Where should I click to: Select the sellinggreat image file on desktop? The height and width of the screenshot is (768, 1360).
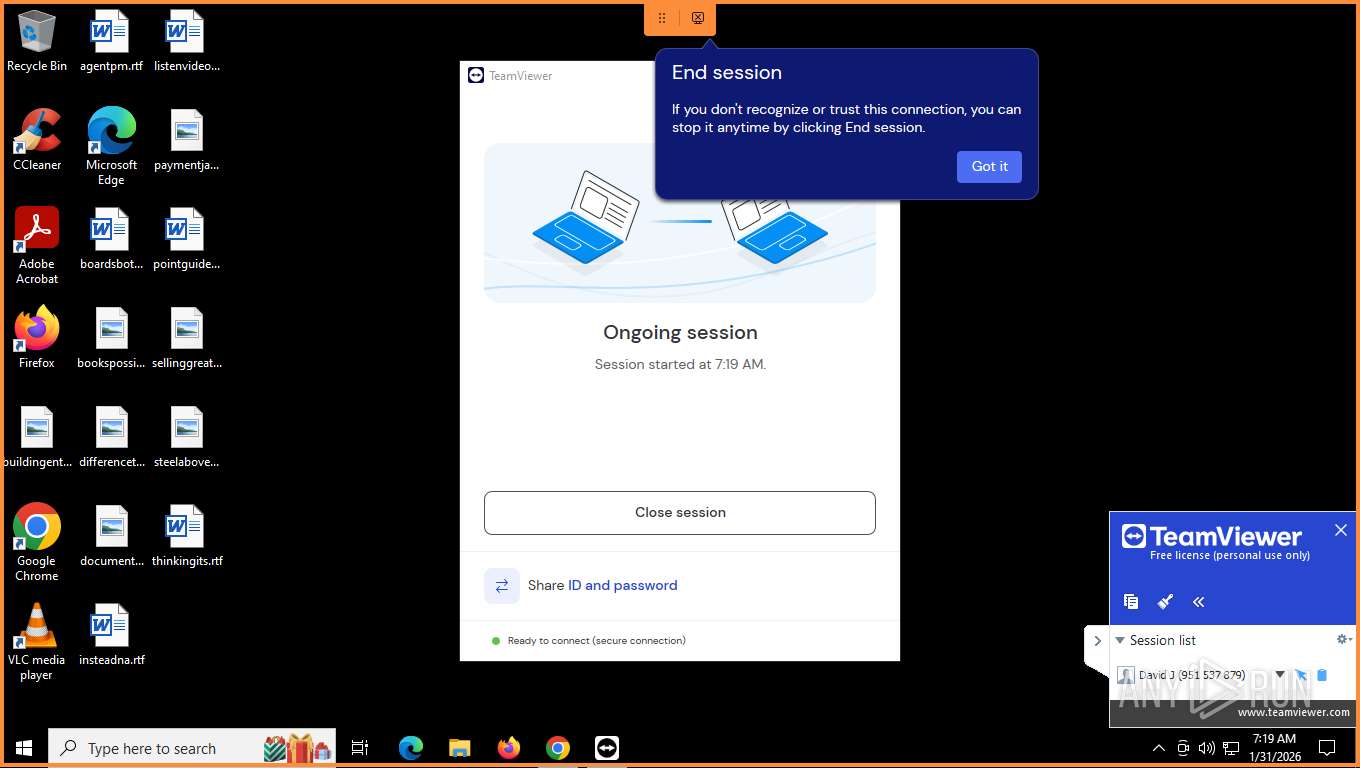(x=186, y=339)
